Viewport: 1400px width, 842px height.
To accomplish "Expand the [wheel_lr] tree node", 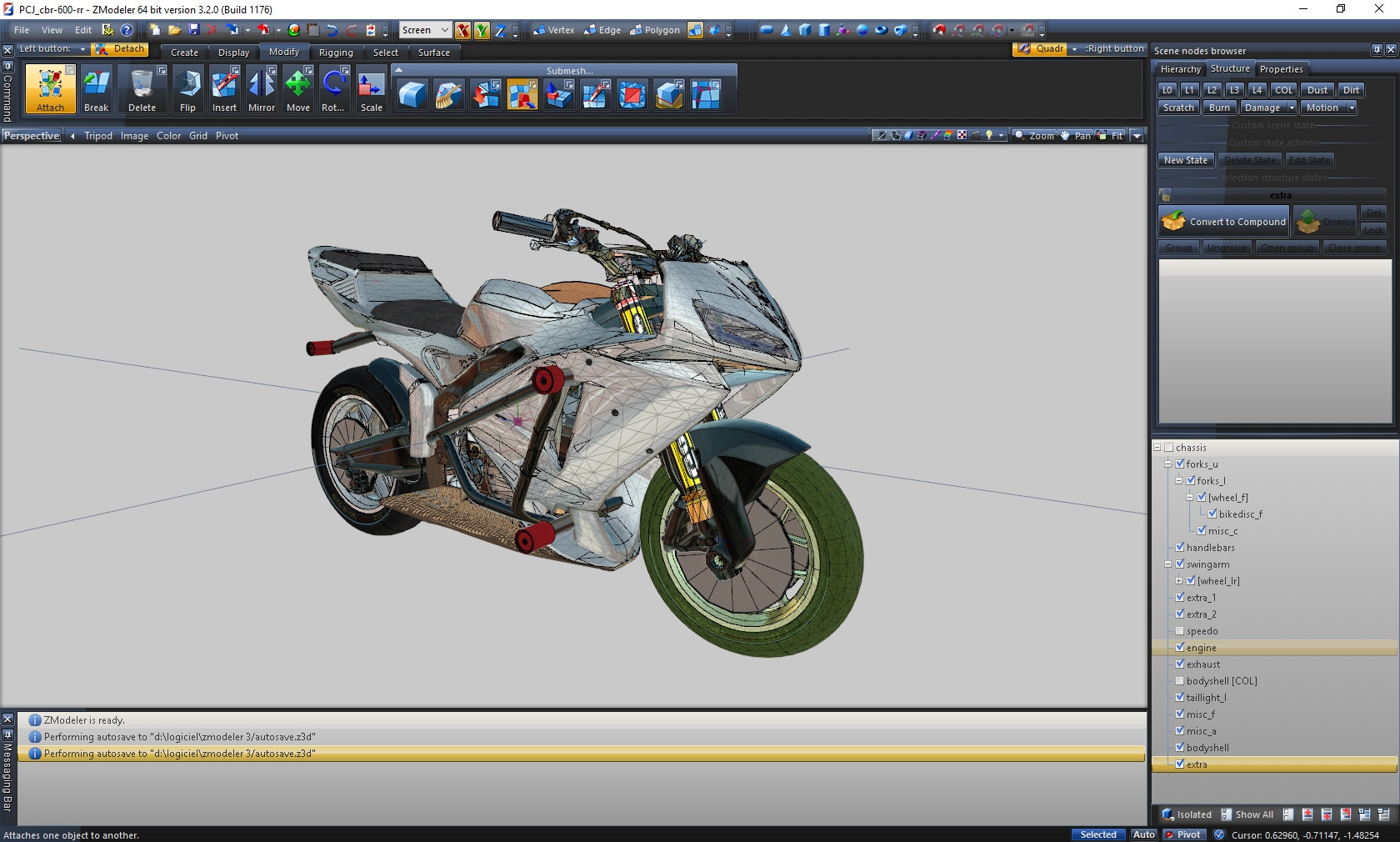I will pyautogui.click(x=1179, y=581).
